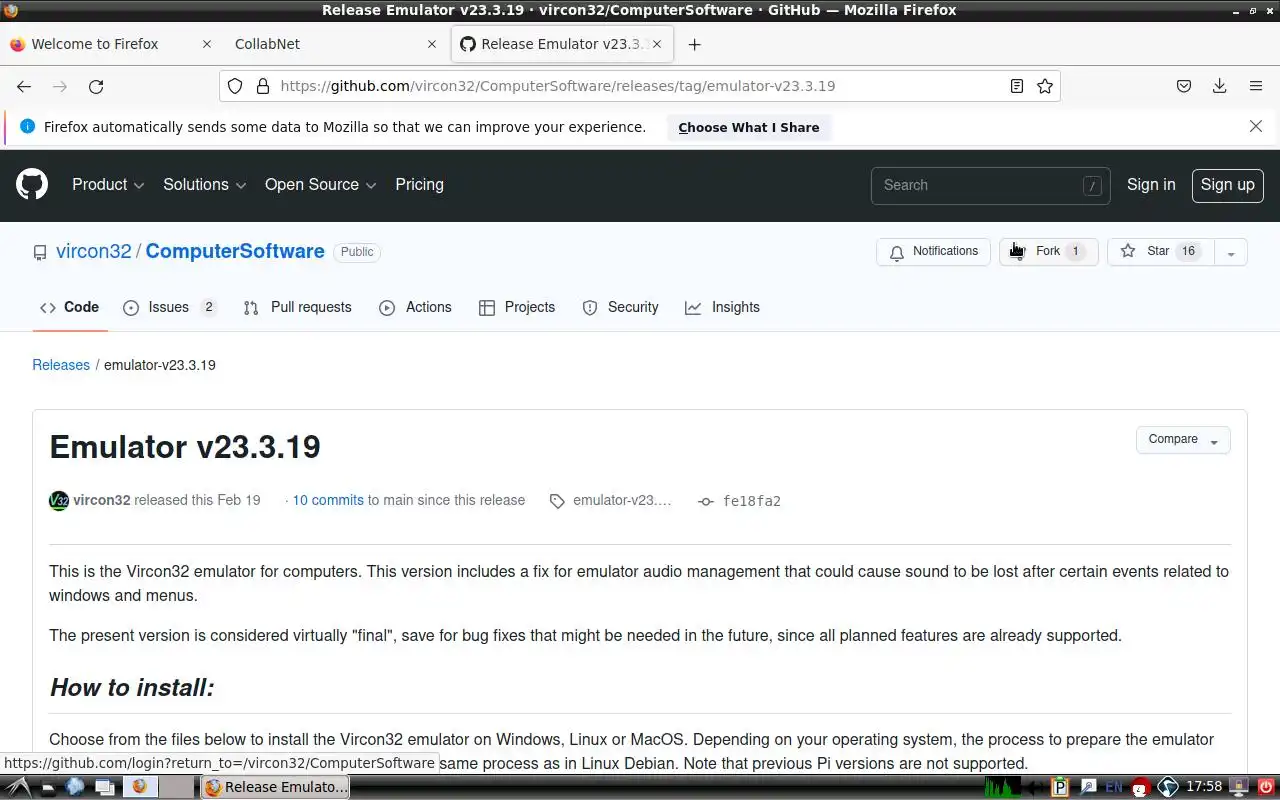Switch to Welcome to Firefox tab
The height and width of the screenshot is (800, 1280).
(x=95, y=44)
